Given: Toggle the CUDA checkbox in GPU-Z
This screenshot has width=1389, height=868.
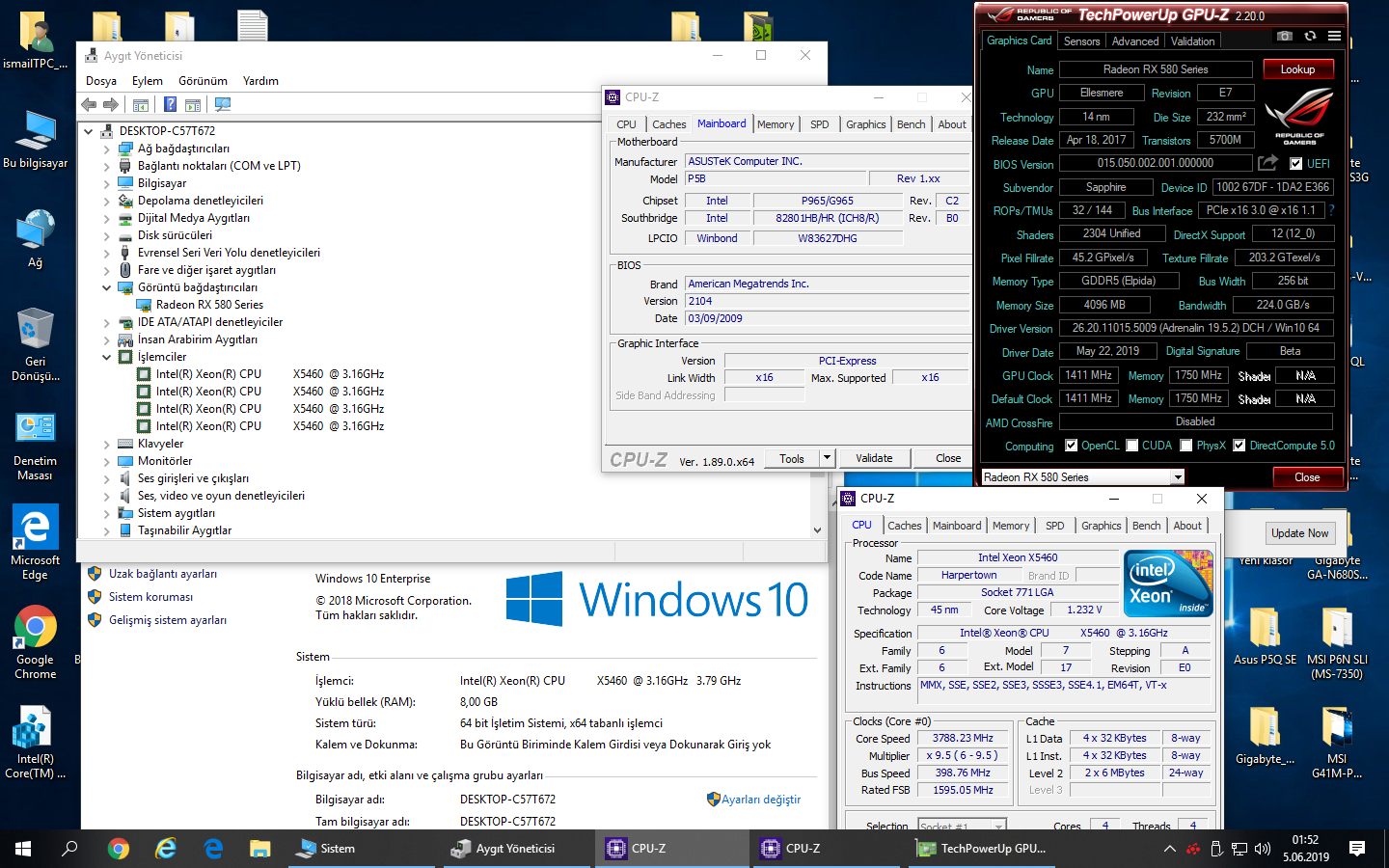Looking at the screenshot, I should coord(1132,446).
